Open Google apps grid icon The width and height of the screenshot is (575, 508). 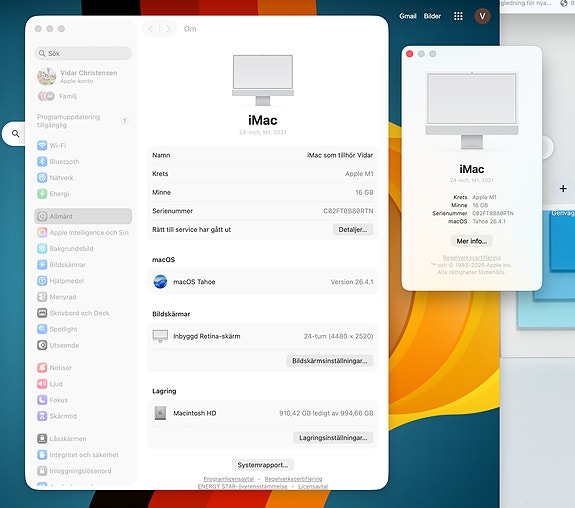coord(458,16)
